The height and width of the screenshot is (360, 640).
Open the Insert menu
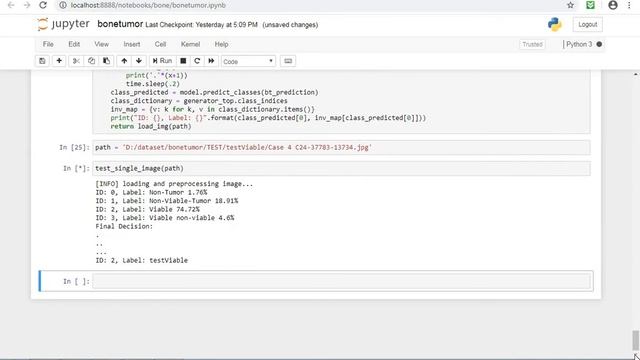[132, 44]
